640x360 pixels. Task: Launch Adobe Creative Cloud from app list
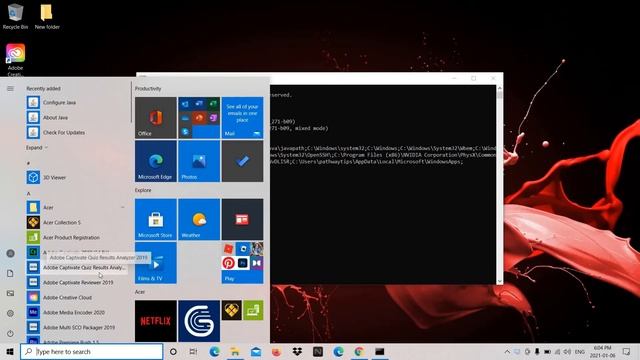click(78, 298)
